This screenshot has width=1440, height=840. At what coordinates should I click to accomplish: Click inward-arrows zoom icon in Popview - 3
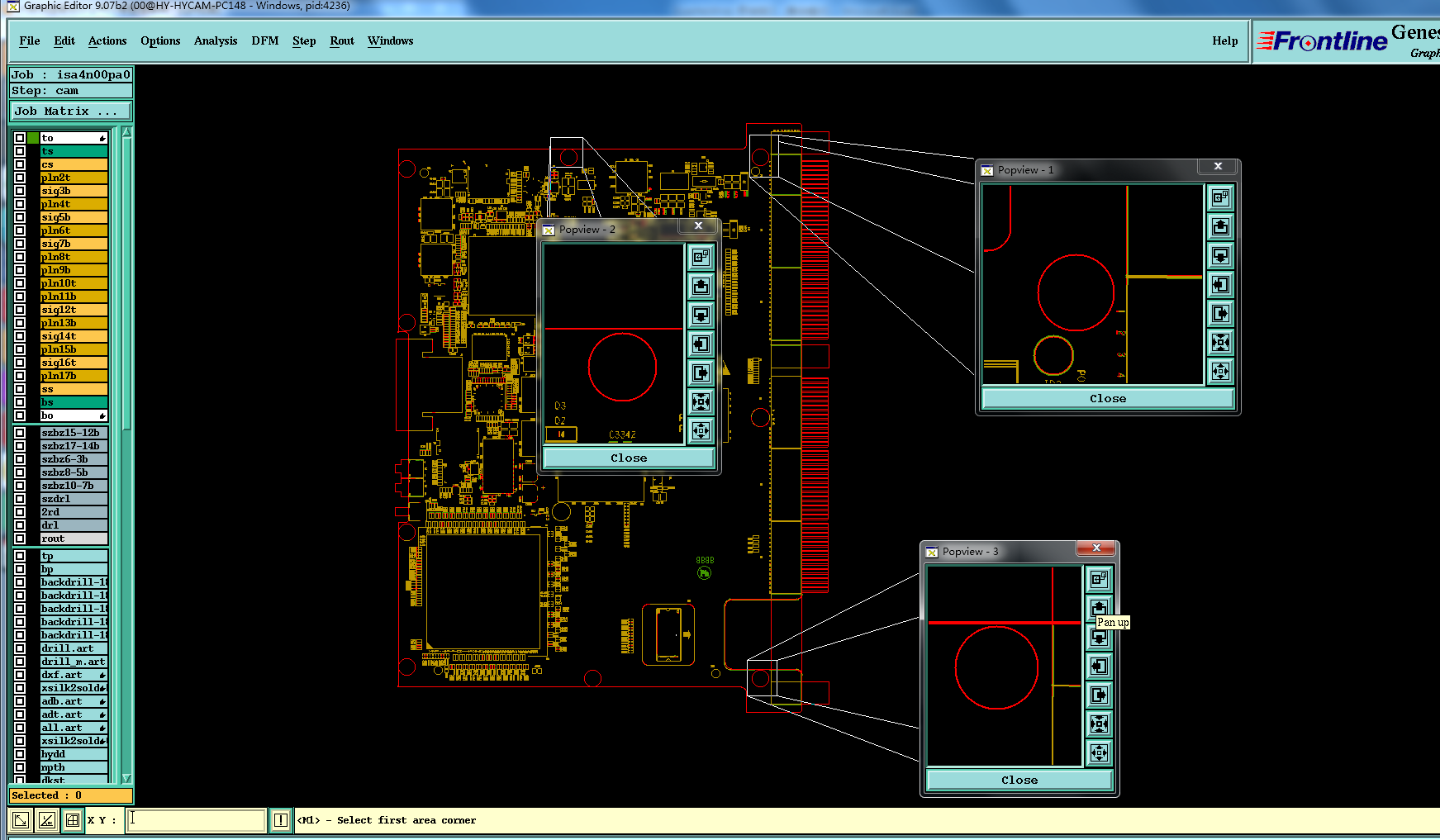tap(1099, 724)
